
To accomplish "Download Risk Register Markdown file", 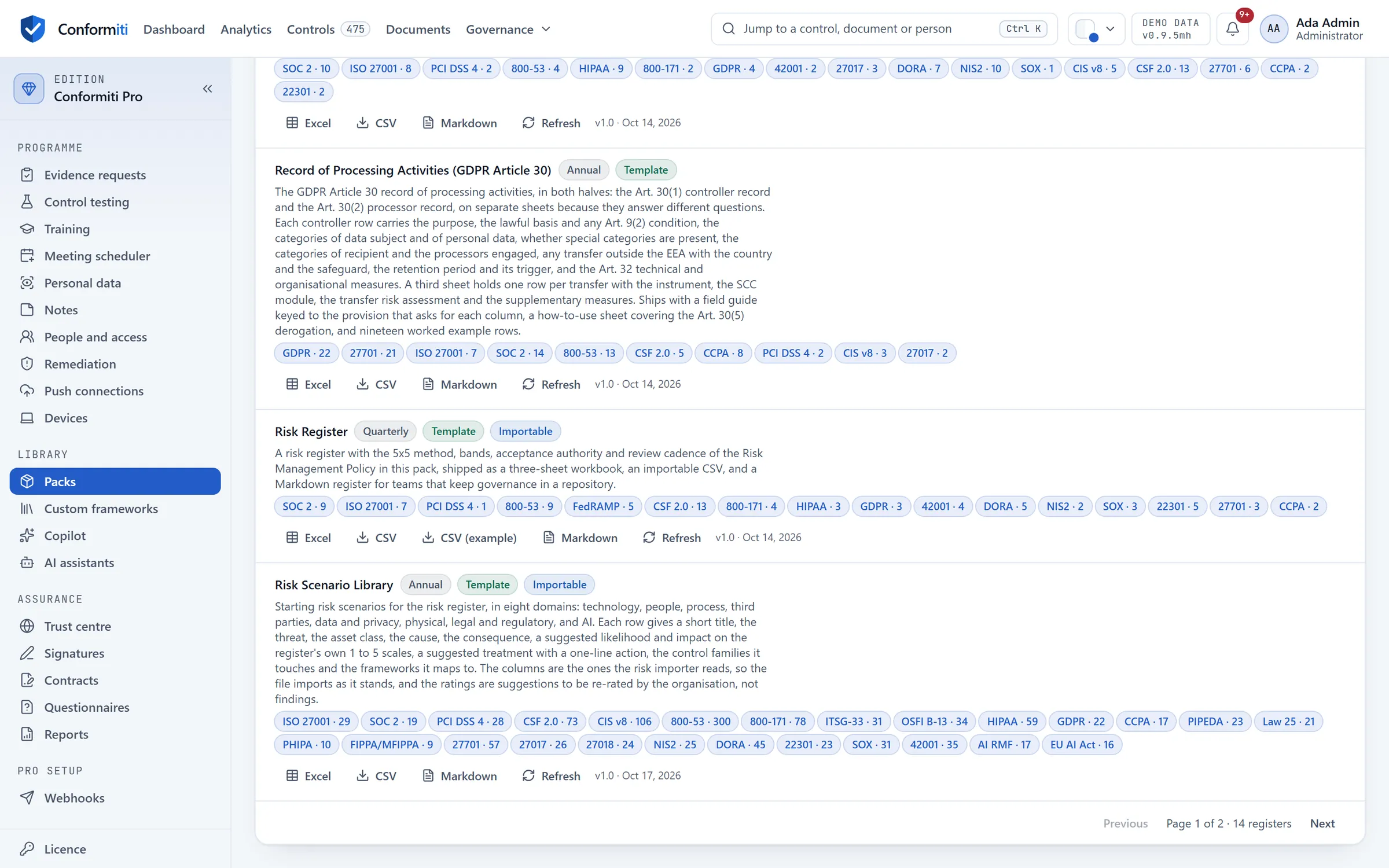I will pyautogui.click(x=580, y=538).
